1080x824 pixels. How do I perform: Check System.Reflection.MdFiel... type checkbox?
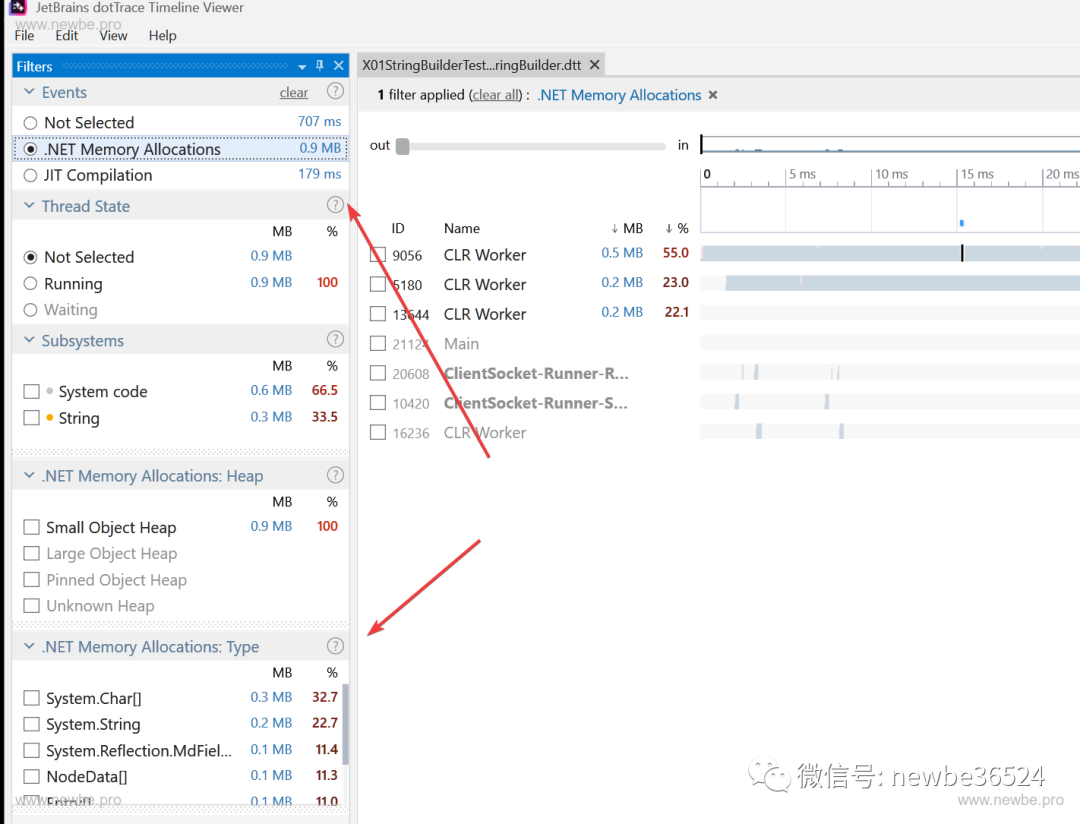tap(31, 750)
